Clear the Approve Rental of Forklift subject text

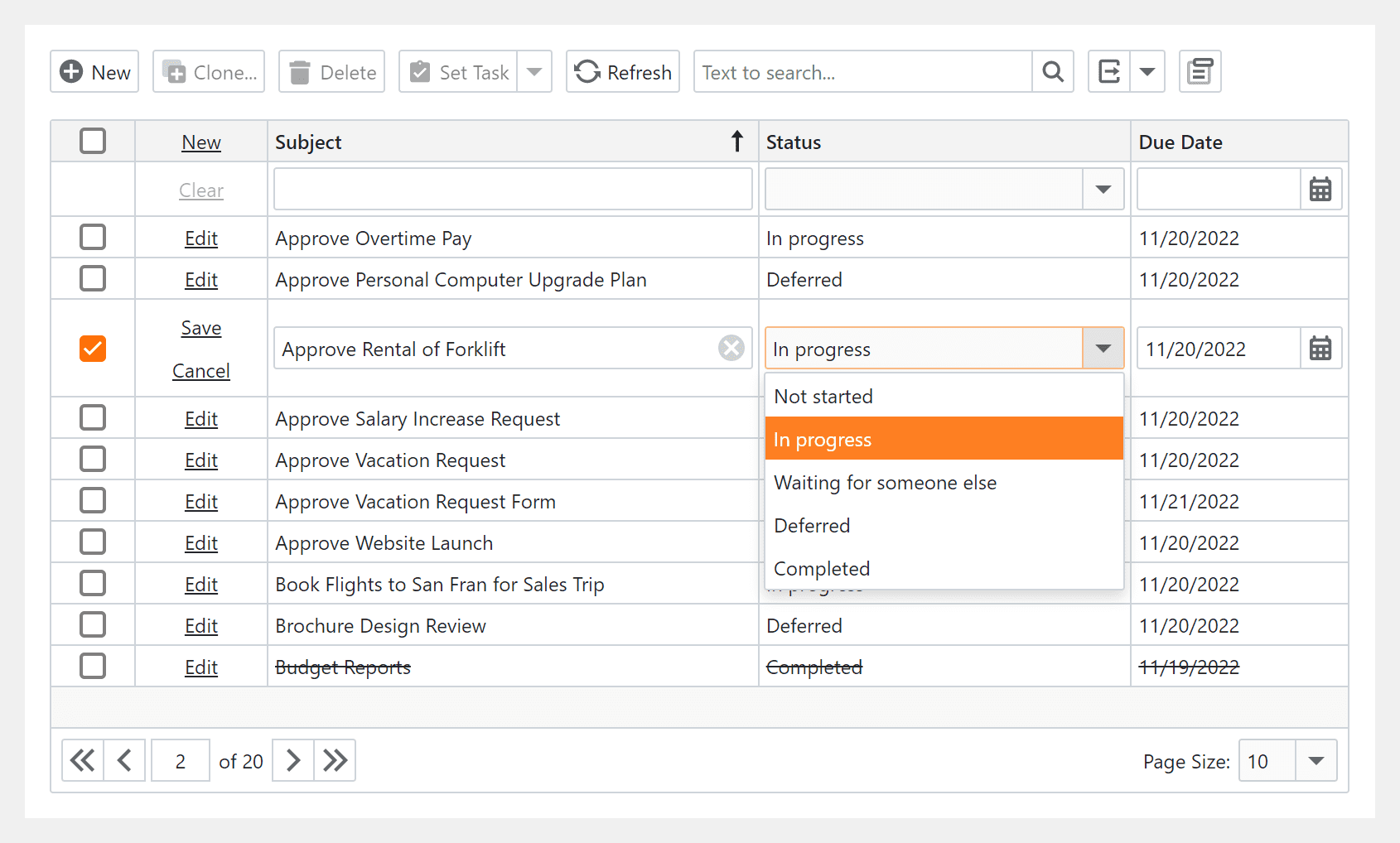tap(731, 348)
